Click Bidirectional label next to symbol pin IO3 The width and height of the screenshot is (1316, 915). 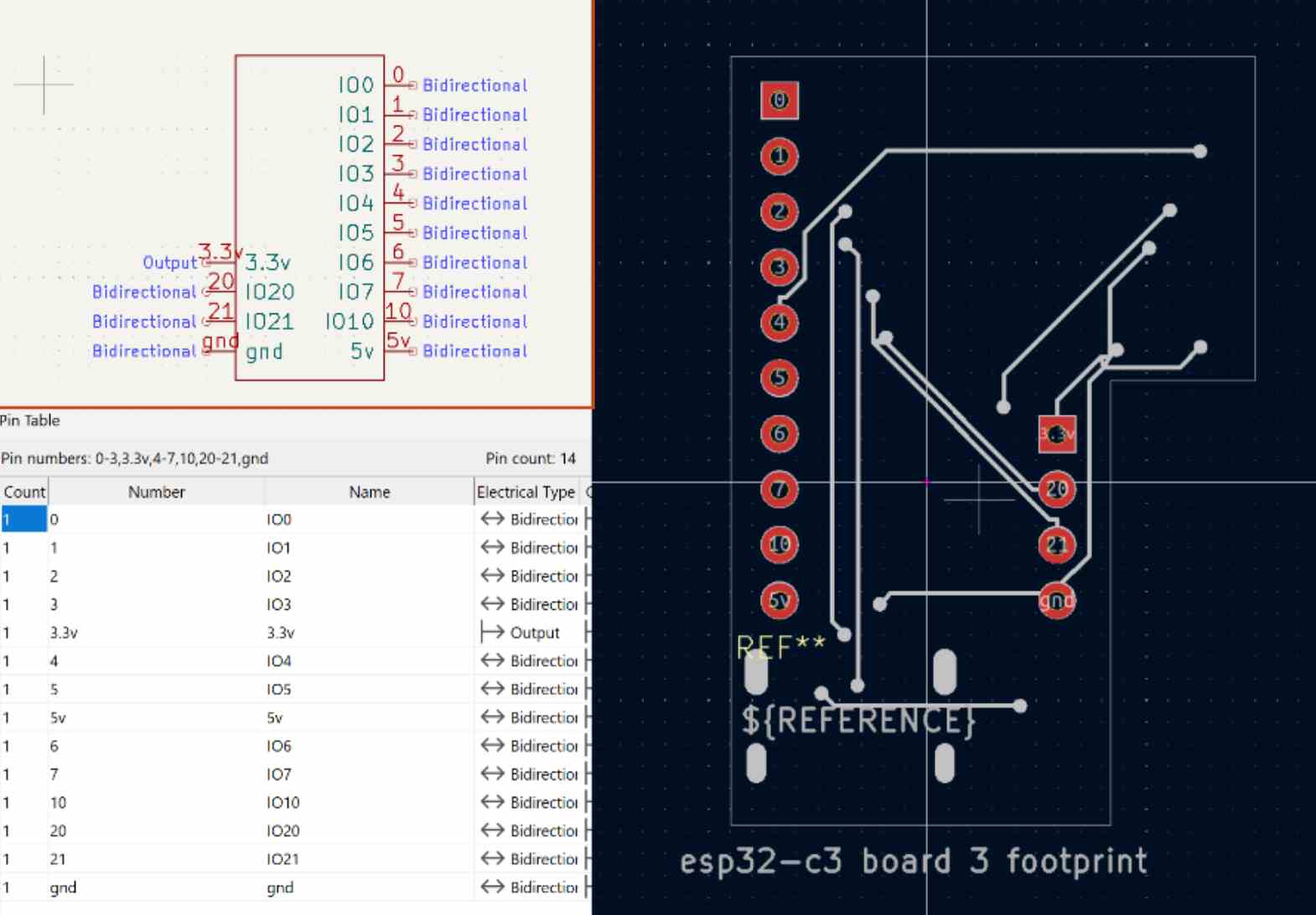(x=475, y=173)
